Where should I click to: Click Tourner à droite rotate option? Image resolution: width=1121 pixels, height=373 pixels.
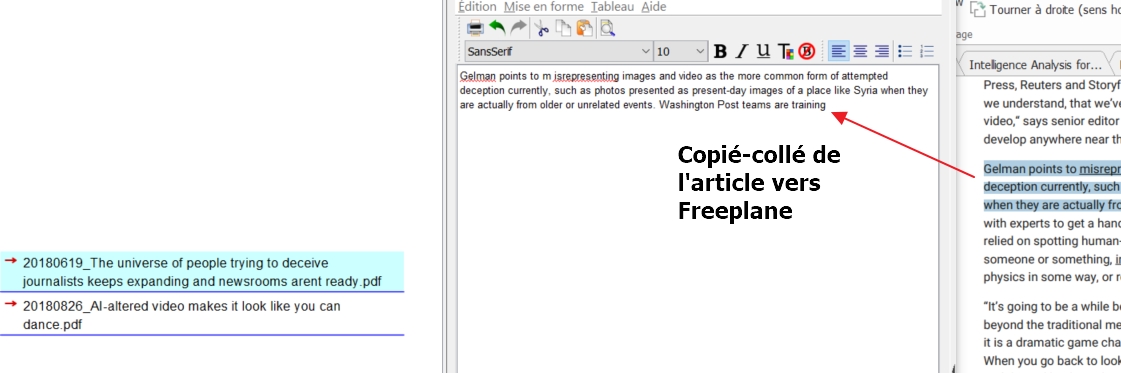click(x=1045, y=9)
